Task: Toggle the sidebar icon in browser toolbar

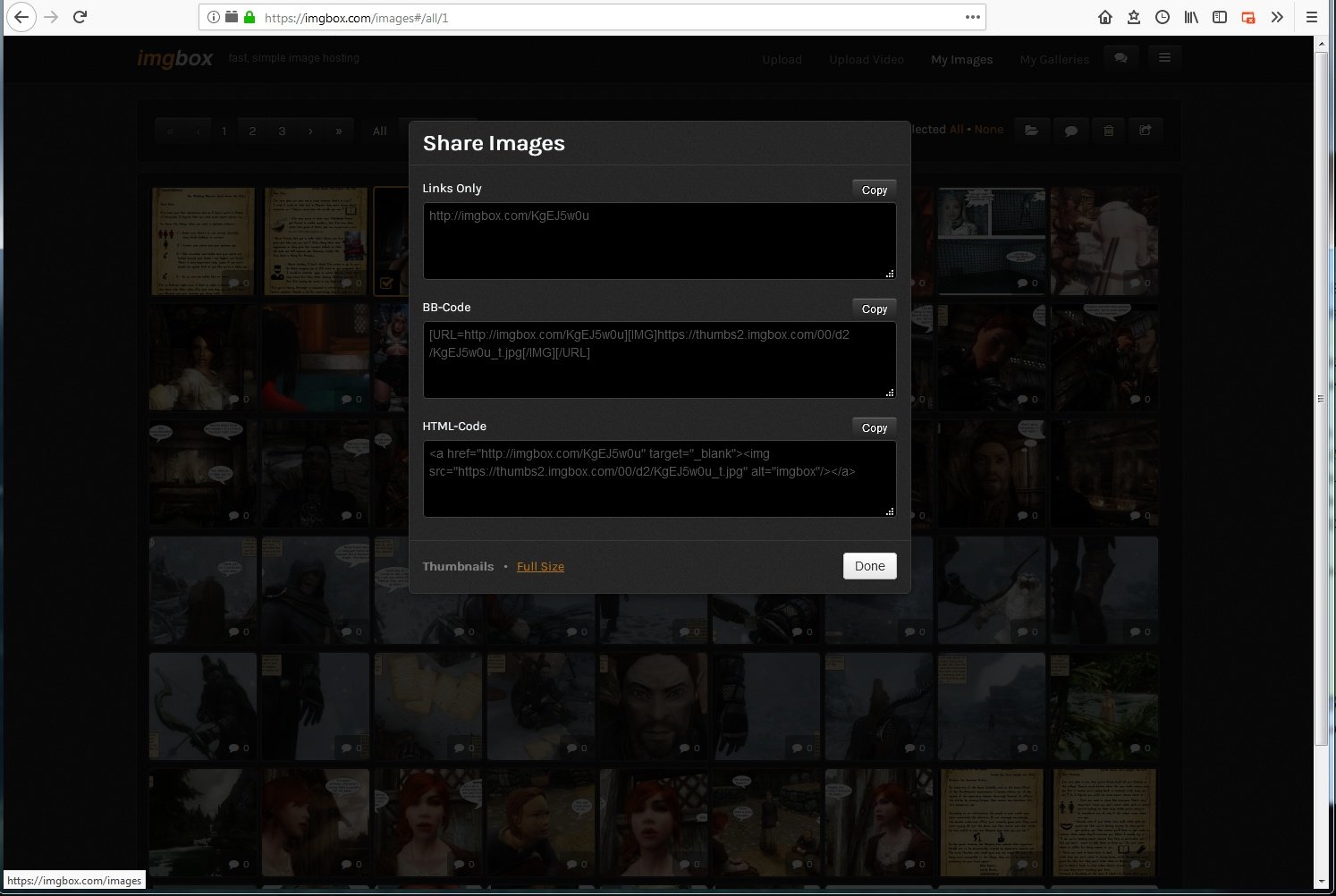Action: point(1220,17)
